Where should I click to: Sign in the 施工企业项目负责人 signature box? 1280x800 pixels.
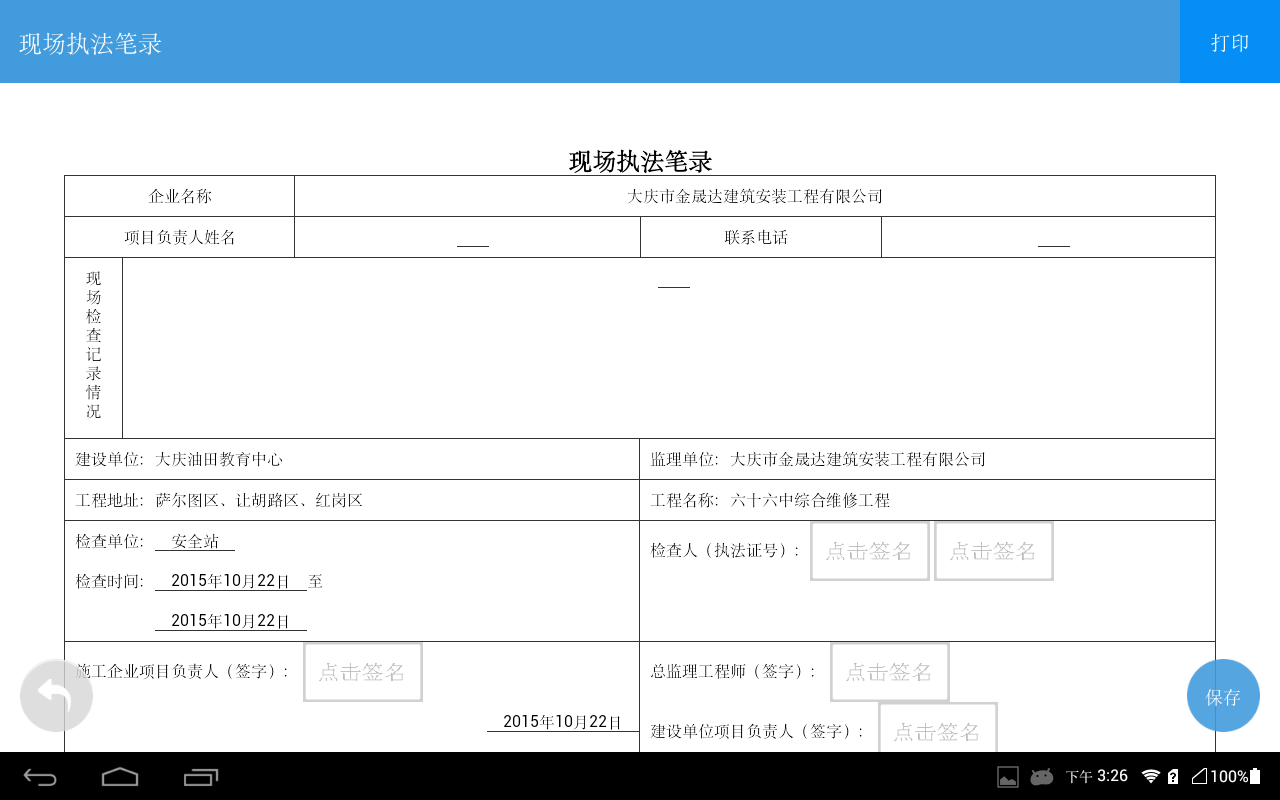pos(362,672)
